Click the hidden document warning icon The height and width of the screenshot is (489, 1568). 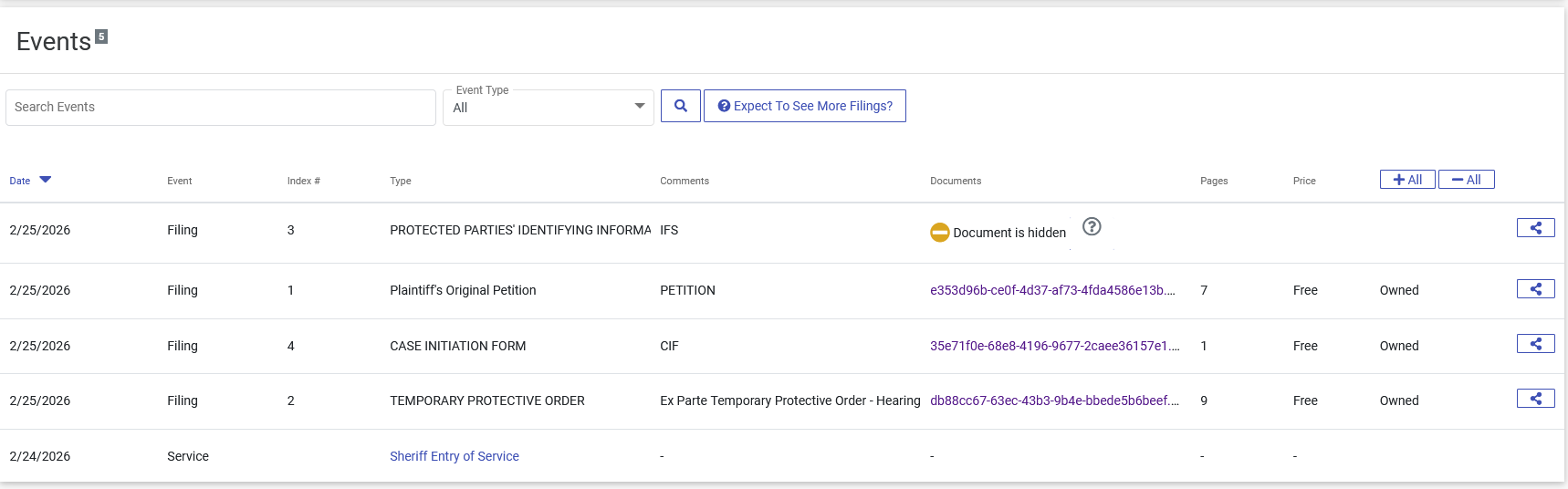(939, 233)
